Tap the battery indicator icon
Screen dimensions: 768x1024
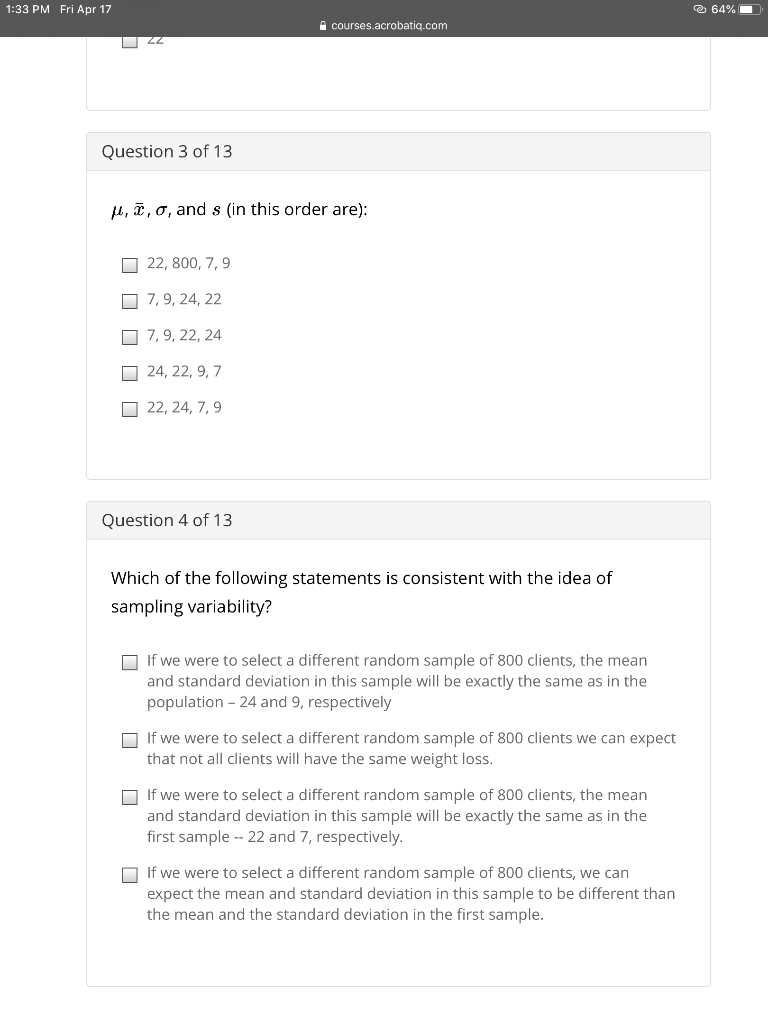(748, 9)
